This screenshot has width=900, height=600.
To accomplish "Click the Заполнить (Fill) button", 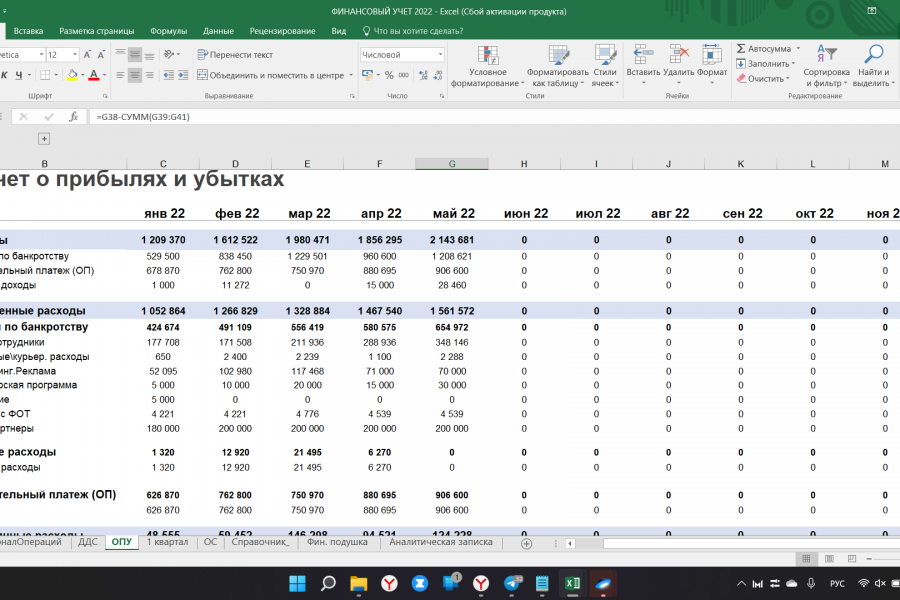I will click(x=768, y=63).
